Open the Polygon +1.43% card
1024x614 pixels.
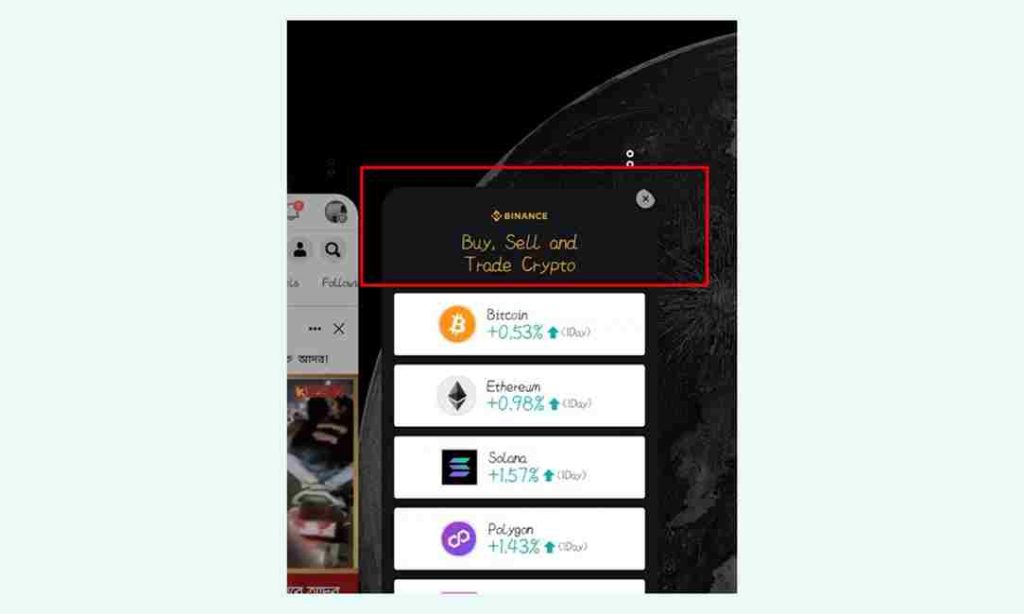[519, 539]
